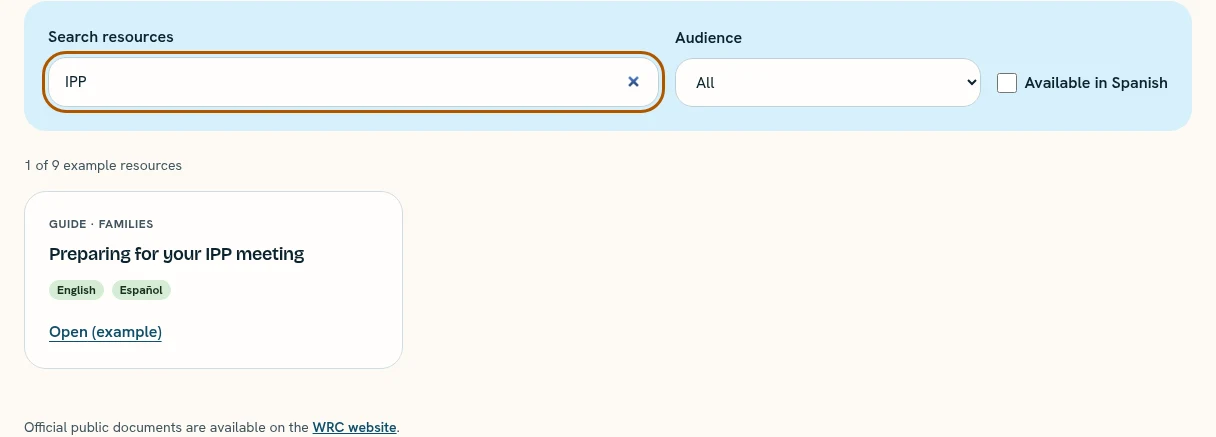The height and width of the screenshot is (437, 1216).
Task: Click the GUIDE · FAMILIES card label
Action: [101, 224]
